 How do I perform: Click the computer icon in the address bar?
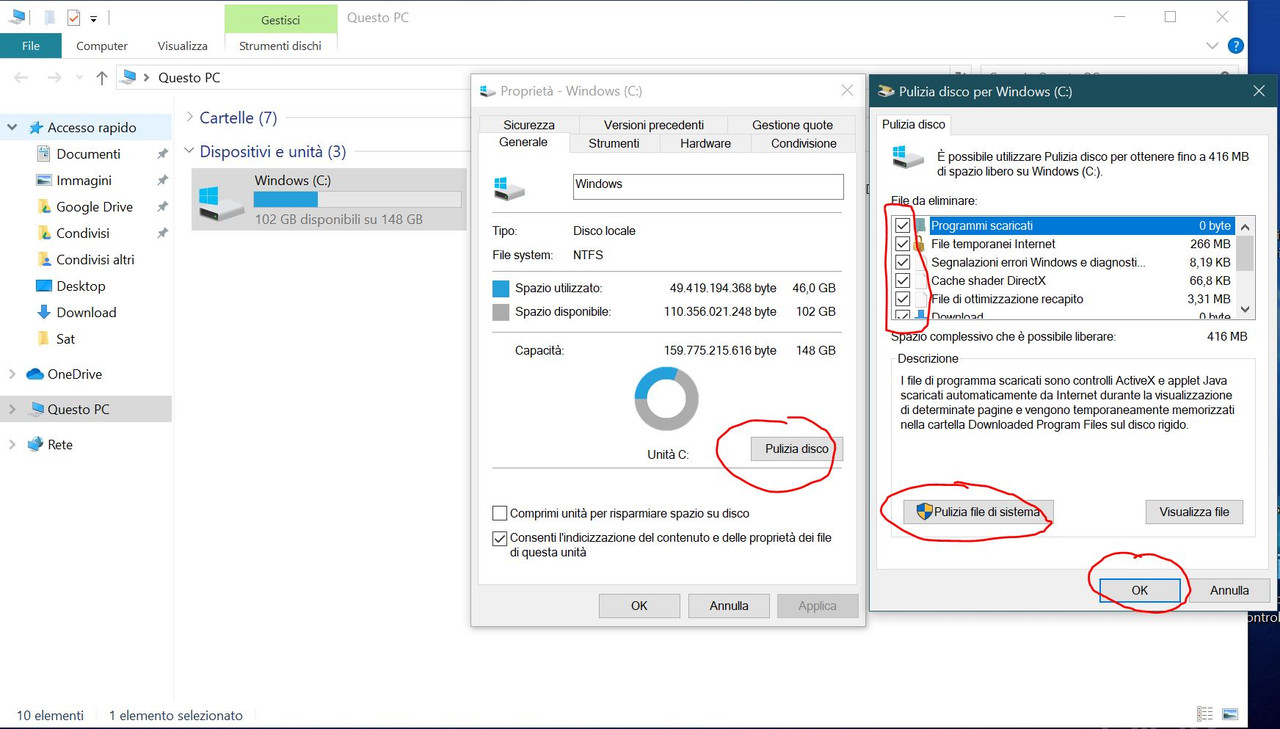click(x=129, y=78)
